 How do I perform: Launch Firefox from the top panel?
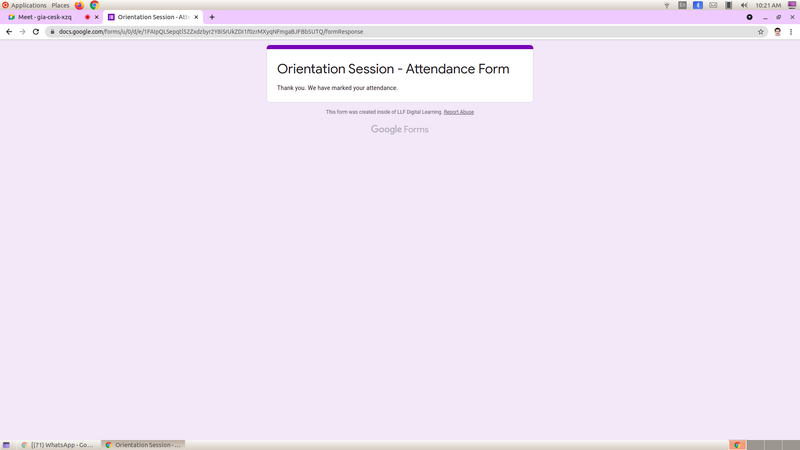(x=79, y=5)
